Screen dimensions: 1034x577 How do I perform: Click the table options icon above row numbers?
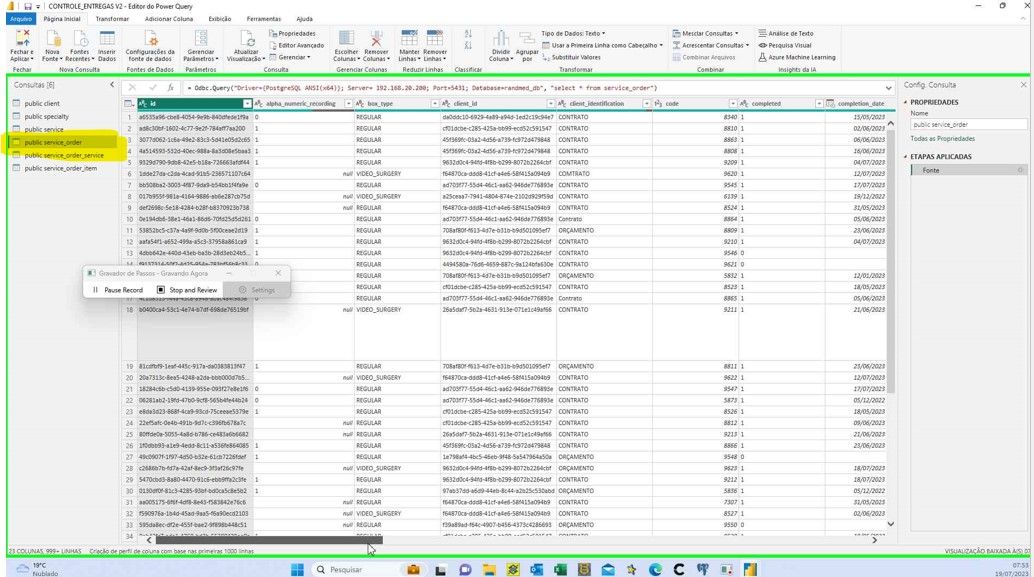coord(129,104)
